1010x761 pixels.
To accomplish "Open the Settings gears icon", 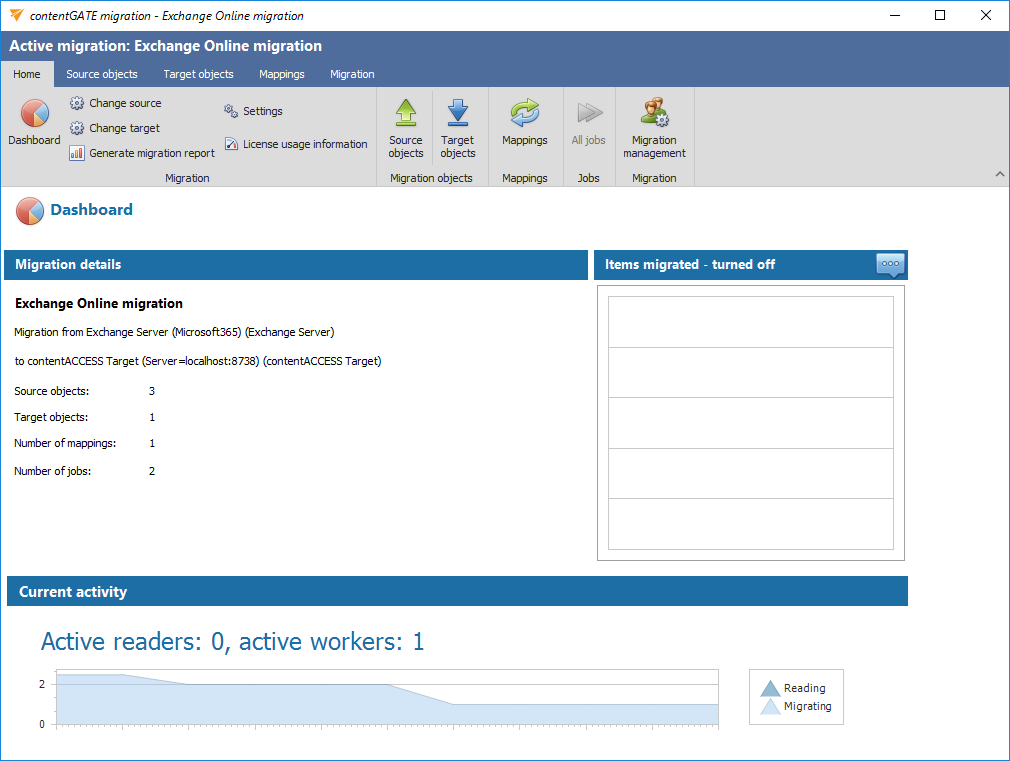I will tap(231, 111).
